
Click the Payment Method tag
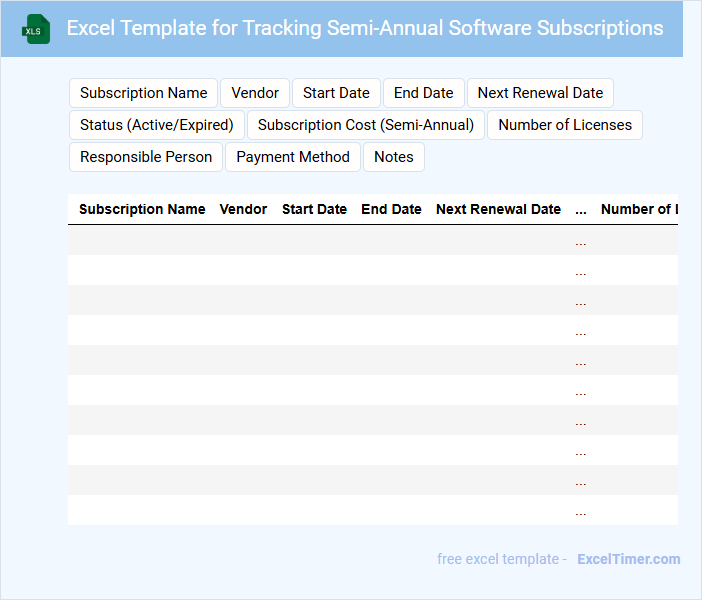click(x=293, y=157)
